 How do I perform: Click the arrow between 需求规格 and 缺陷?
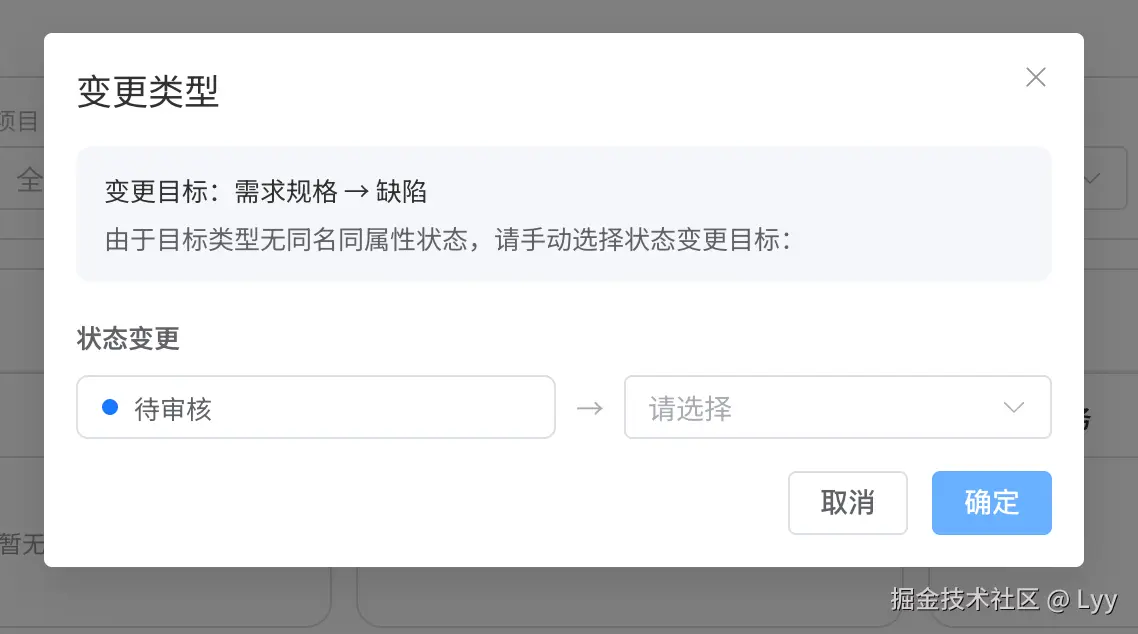coord(356,192)
